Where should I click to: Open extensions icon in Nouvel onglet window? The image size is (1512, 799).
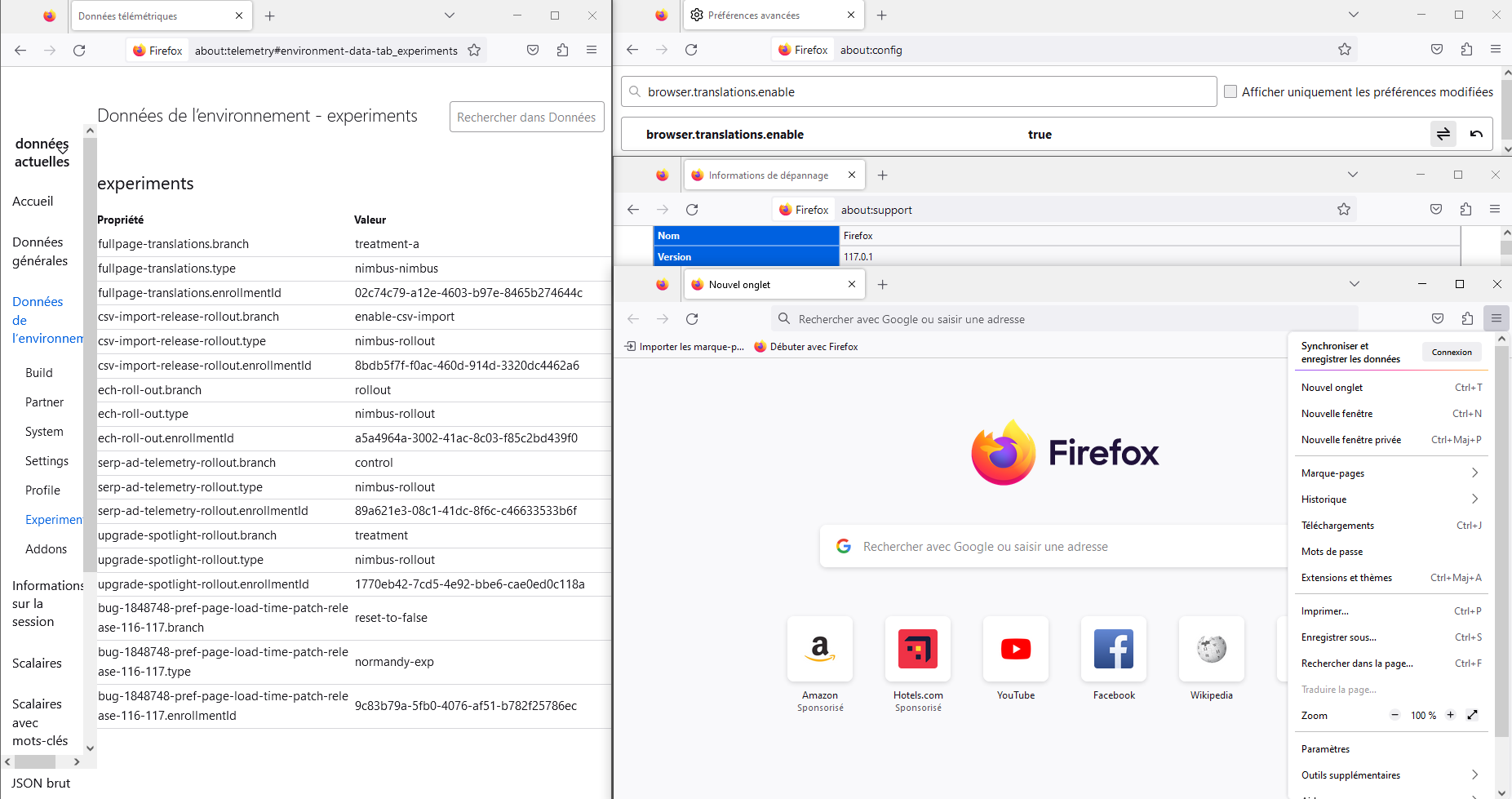pos(1467,319)
